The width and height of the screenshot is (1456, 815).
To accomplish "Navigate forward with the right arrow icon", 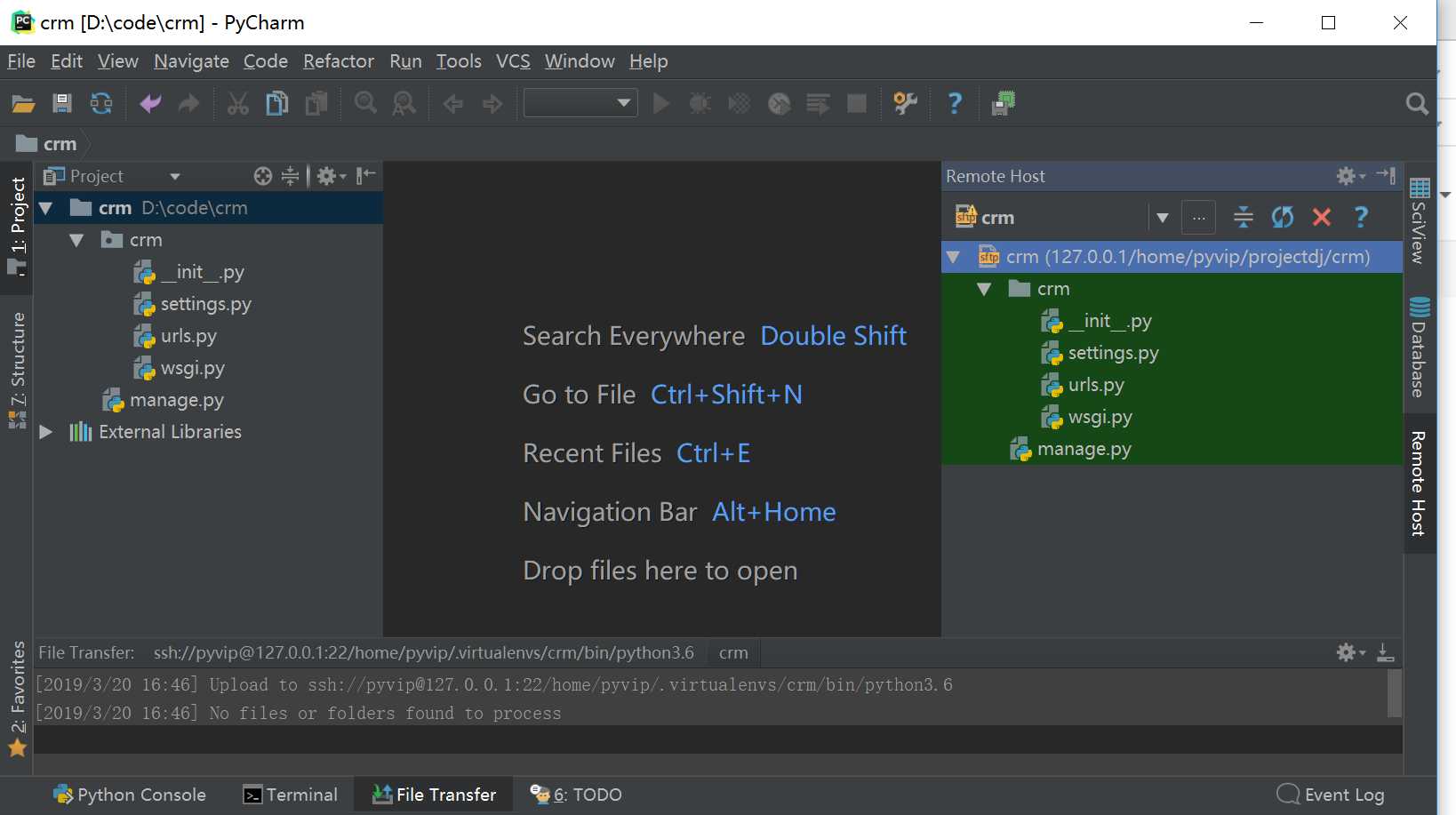I will point(492,104).
